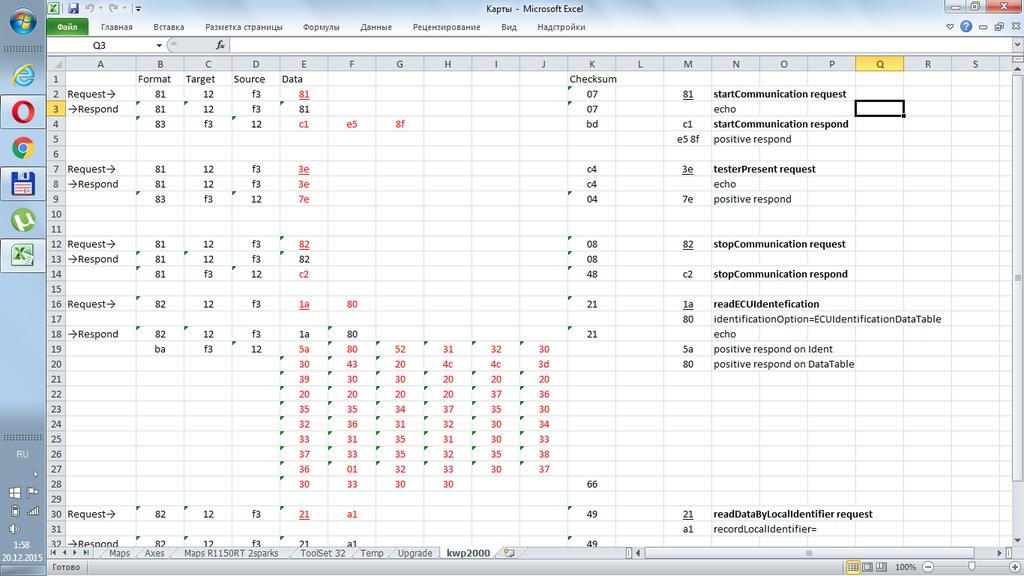Image resolution: width=1024 pixels, height=576 pixels.
Task: Open uTorrent from the taskbar
Action: [23, 220]
